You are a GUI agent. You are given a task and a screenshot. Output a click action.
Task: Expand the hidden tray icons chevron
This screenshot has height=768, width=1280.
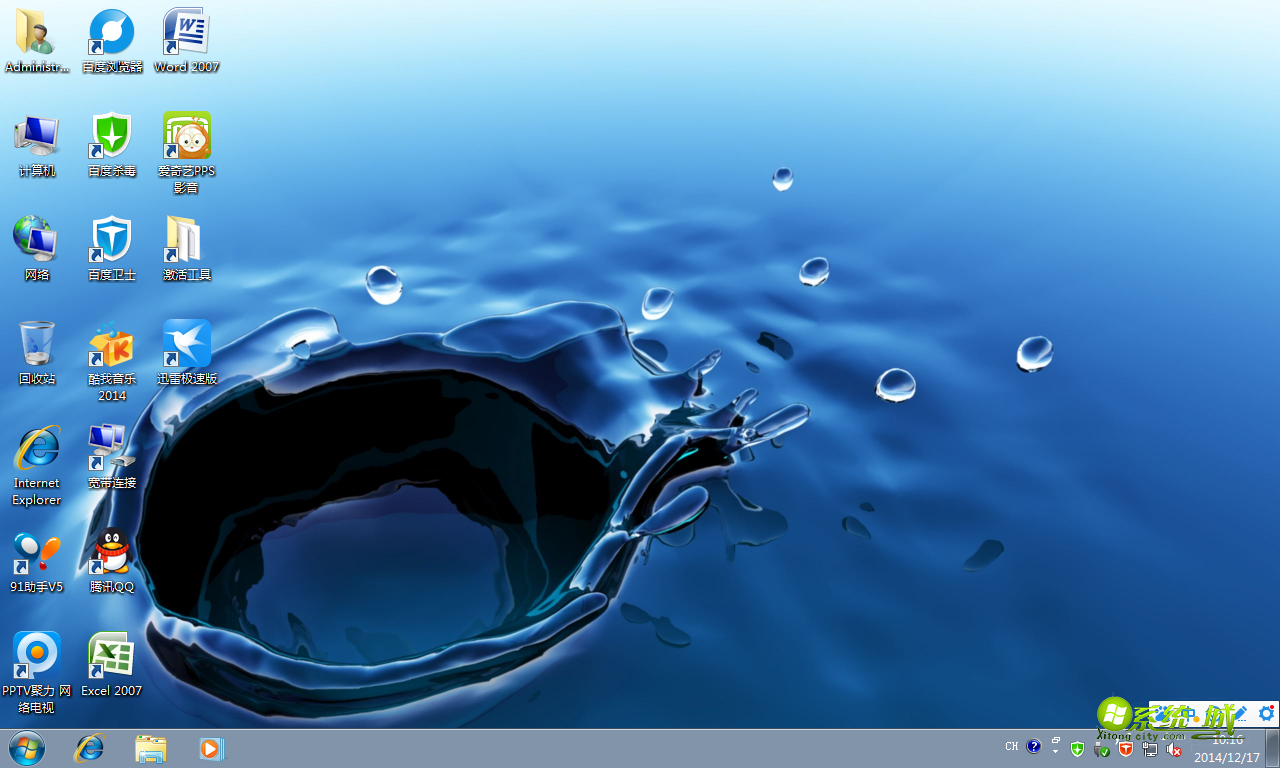[x=1056, y=752]
